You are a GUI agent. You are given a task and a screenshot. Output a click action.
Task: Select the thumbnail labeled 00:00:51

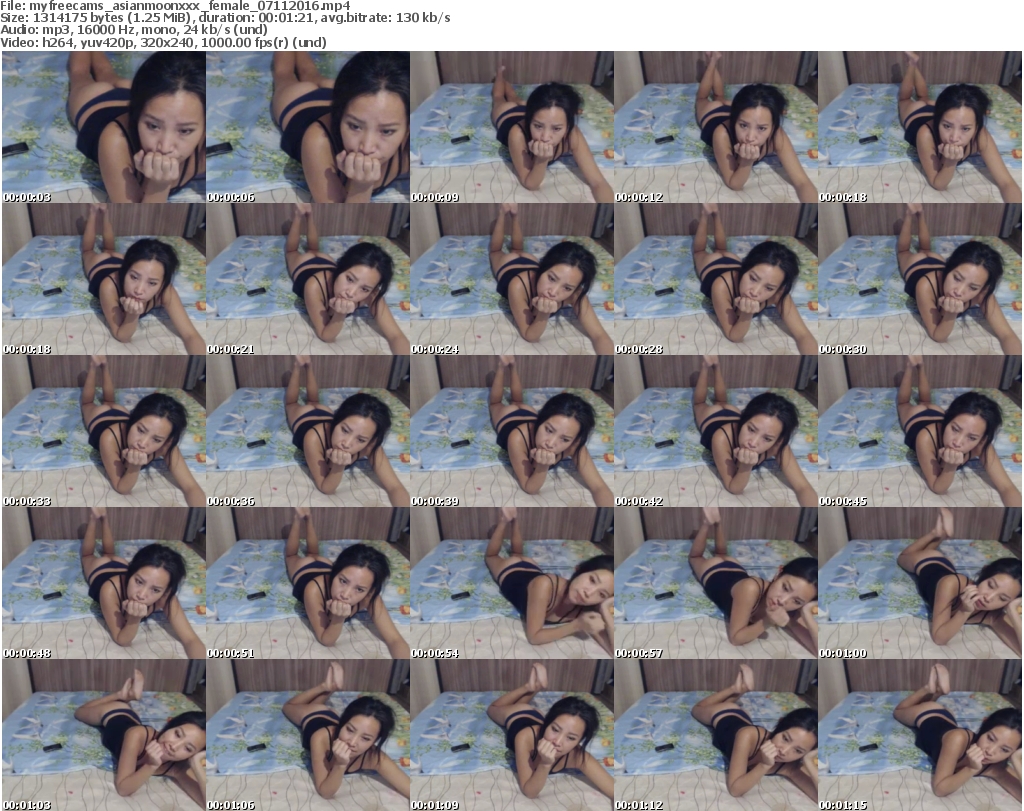(x=307, y=583)
